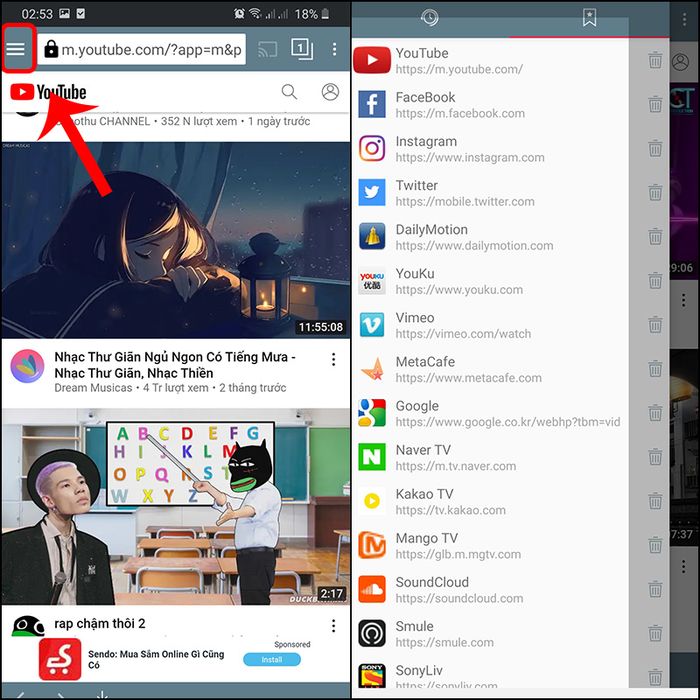The width and height of the screenshot is (700, 700).
Task: Tap the m.youtube.com address bar
Action: 142,49
